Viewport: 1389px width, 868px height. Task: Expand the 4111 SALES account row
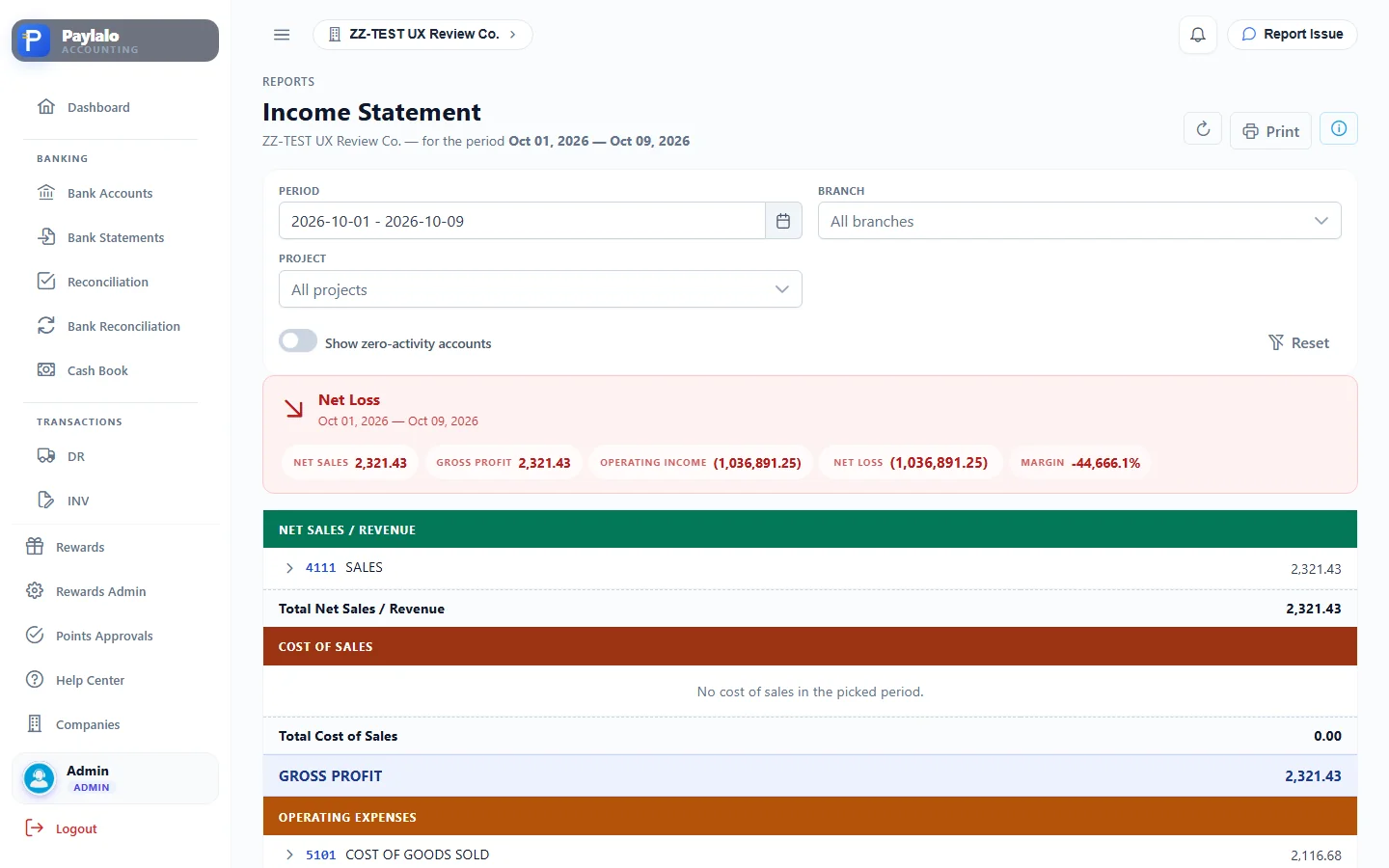pos(289,568)
